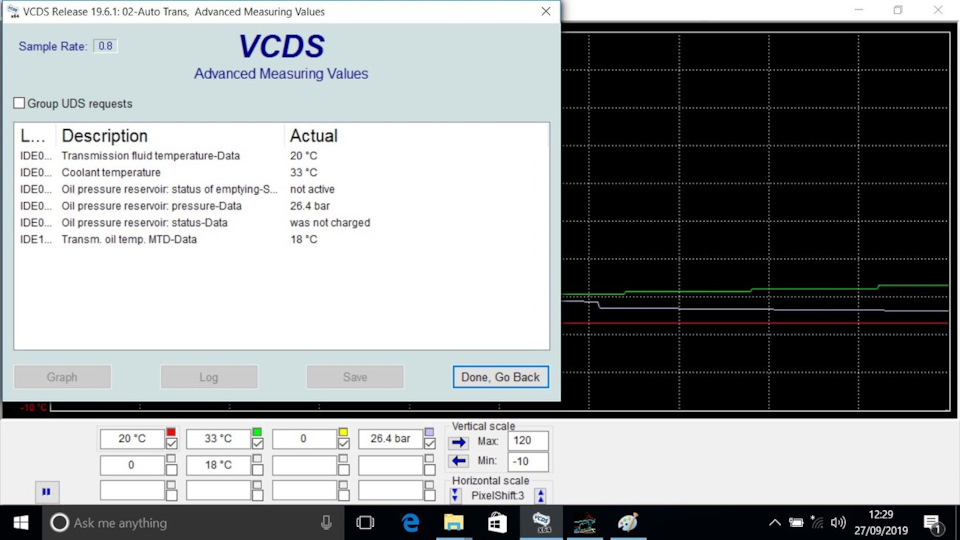Check the second-row checkbox beside the 0 value
Image resolution: width=960 pixels, height=540 pixels.
point(171,470)
